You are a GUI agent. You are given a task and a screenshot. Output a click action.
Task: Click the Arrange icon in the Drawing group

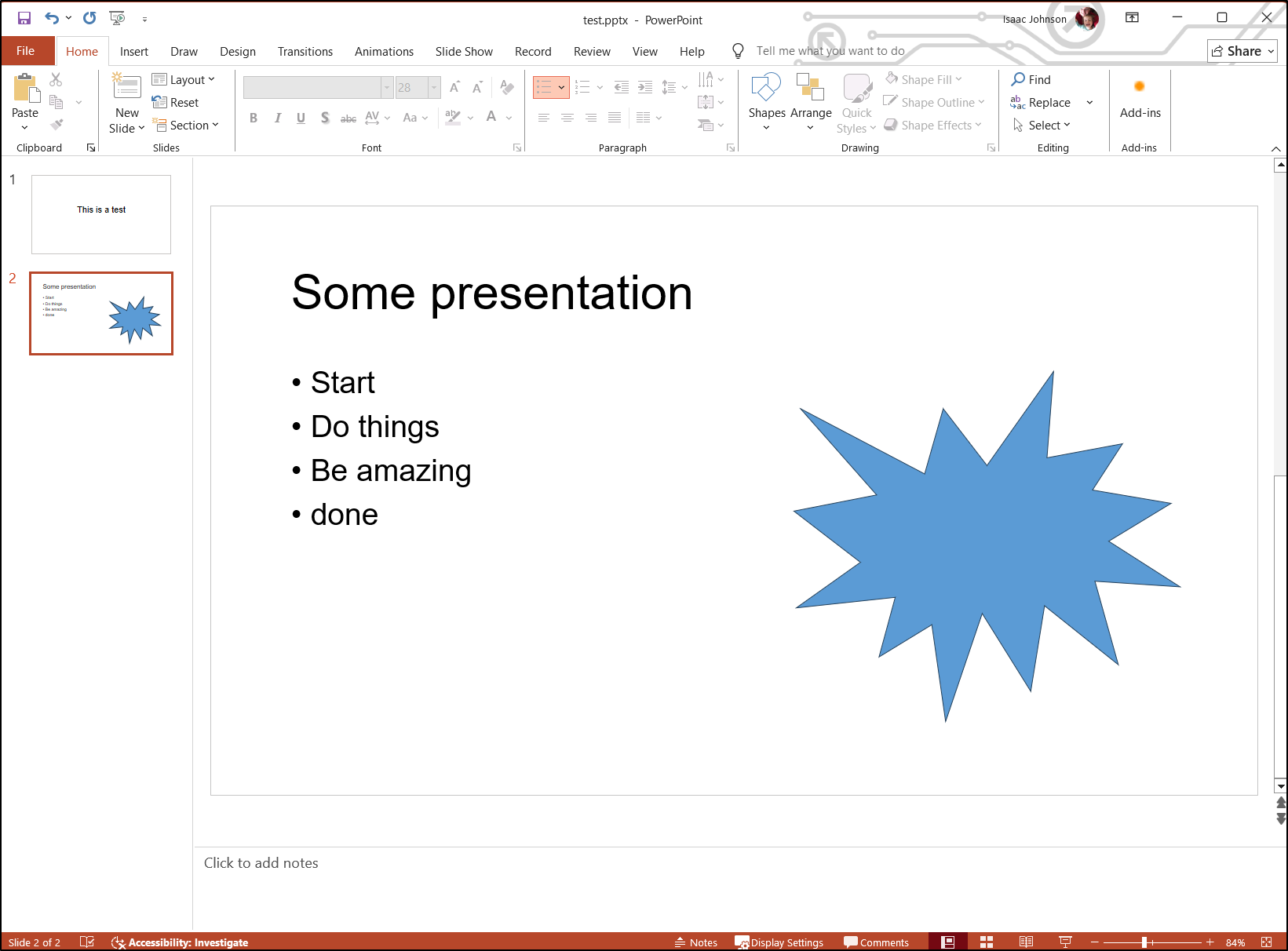click(x=810, y=90)
